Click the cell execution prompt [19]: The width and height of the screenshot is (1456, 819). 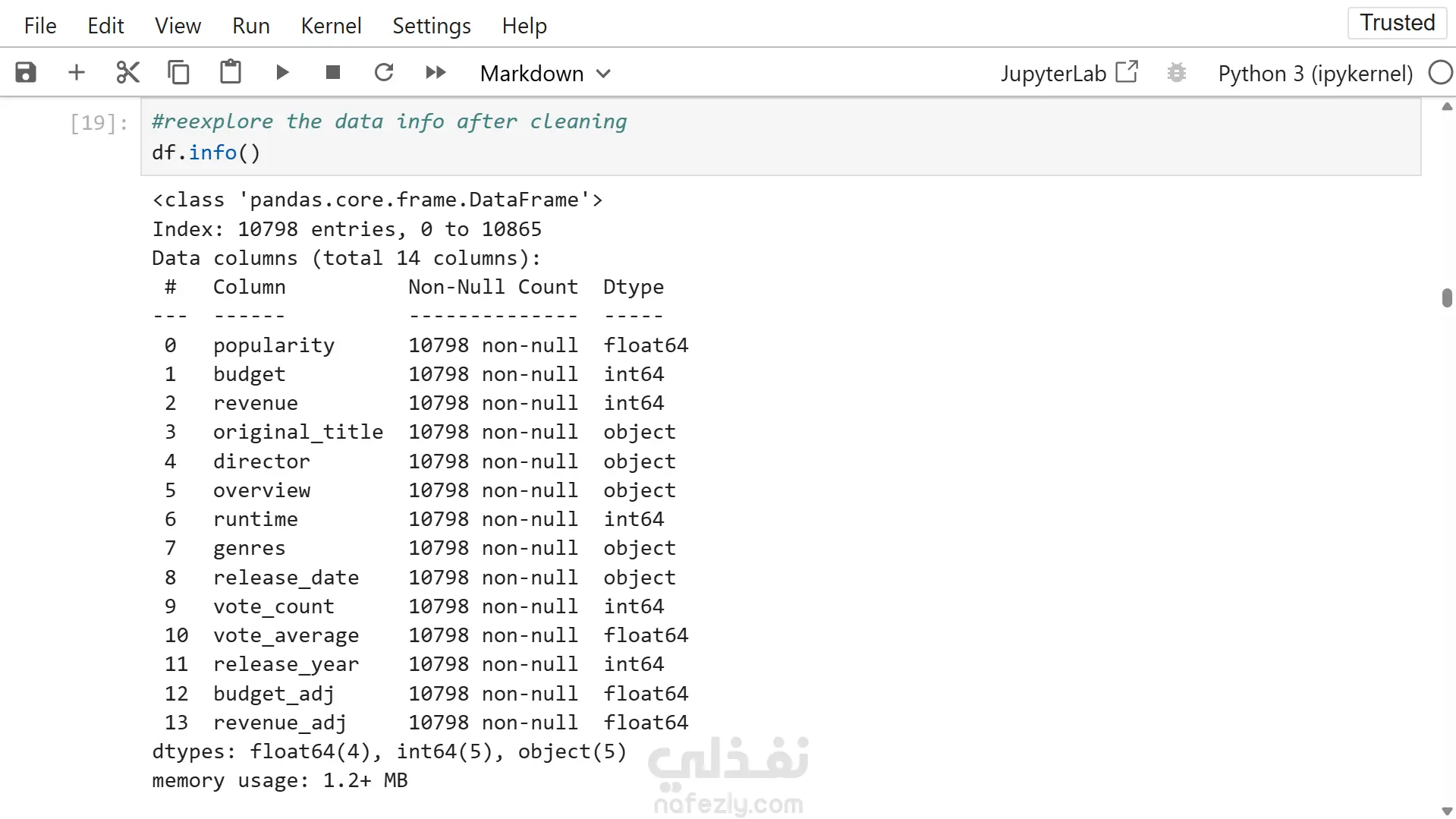[x=99, y=122]
